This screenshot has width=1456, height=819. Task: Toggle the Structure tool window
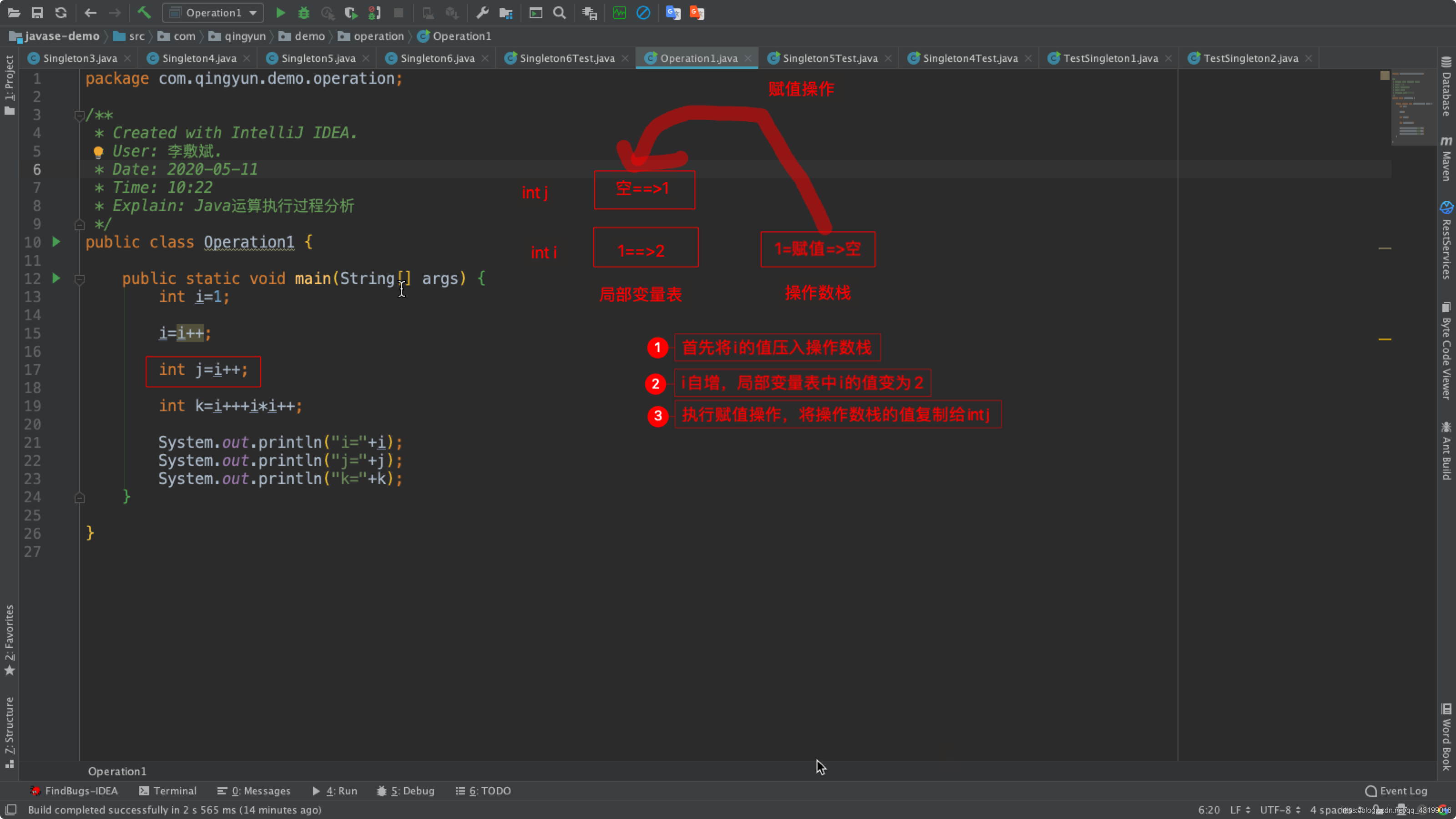[x=10, y=732]
